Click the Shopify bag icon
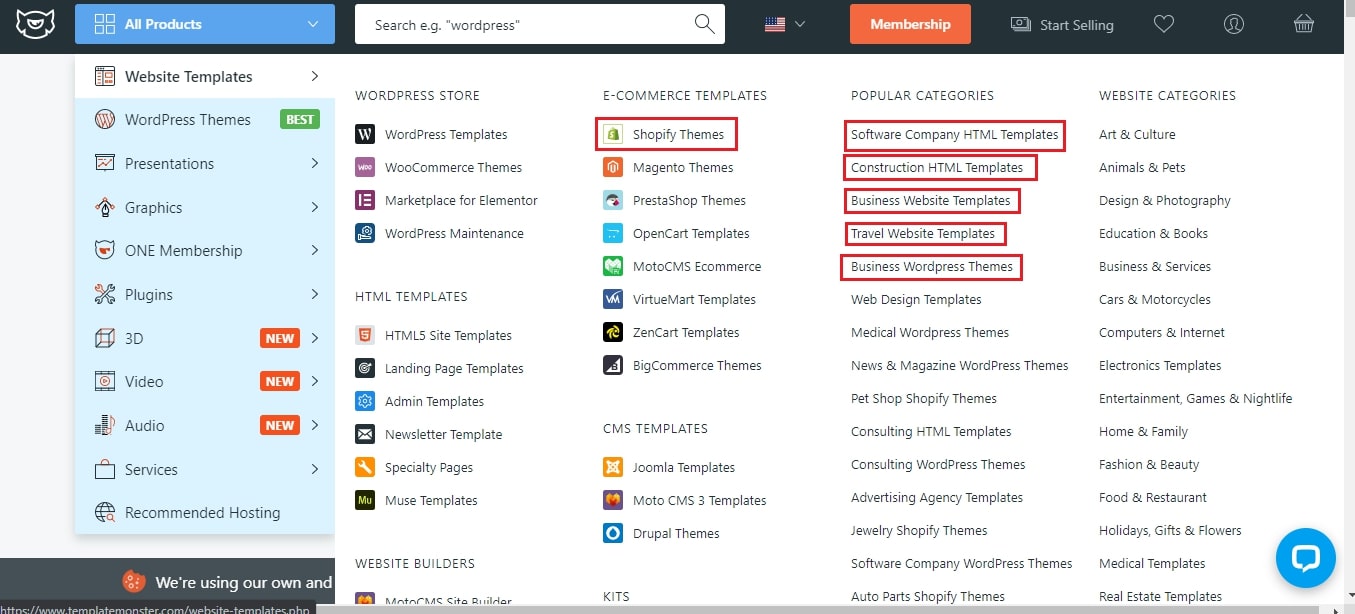The height and width of the screenshot is (614, 1355). [613, 134]
